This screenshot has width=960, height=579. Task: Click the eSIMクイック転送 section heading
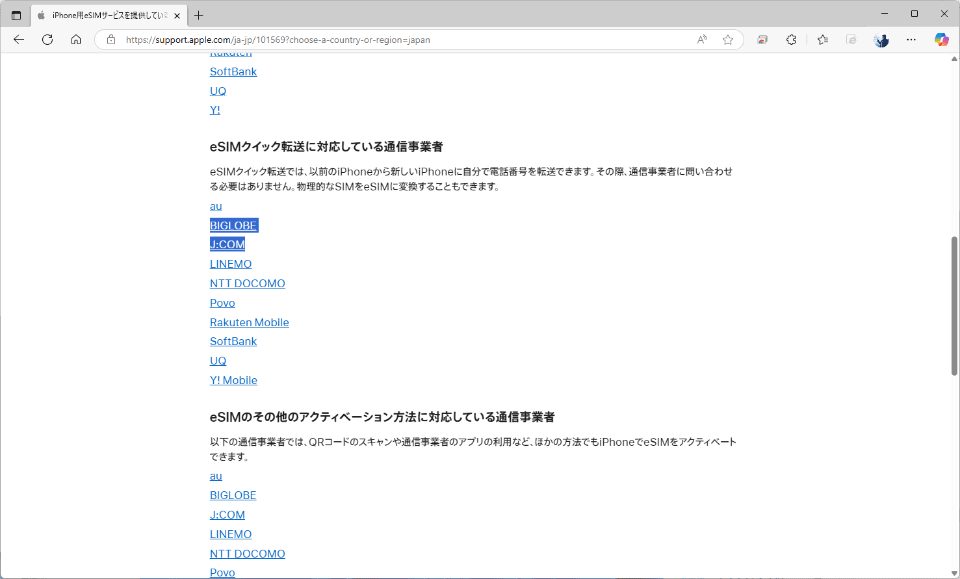coord(326,147)
